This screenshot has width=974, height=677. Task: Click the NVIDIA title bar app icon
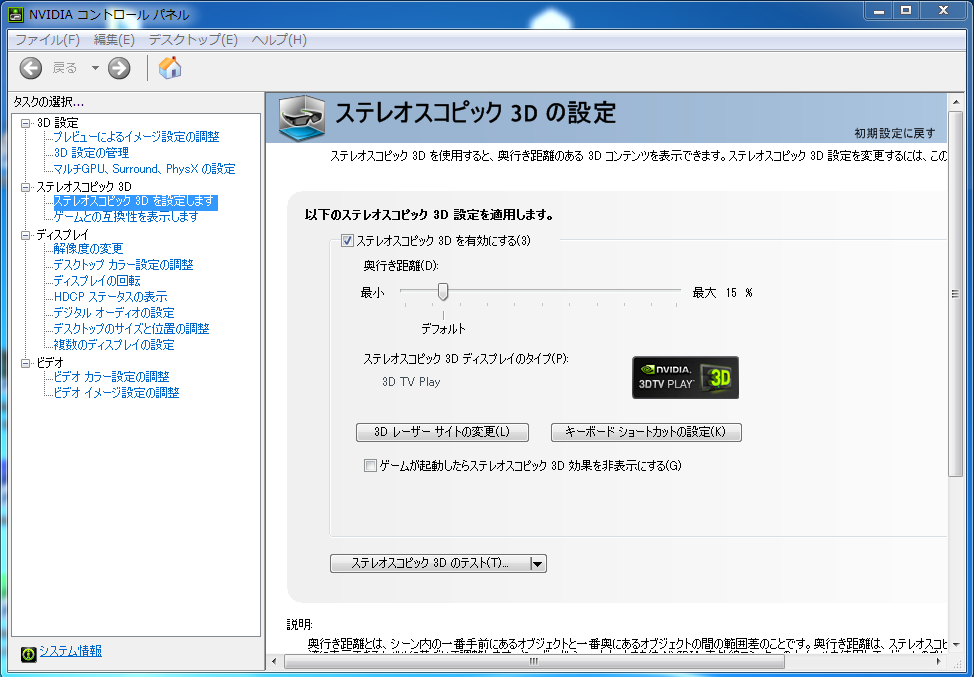click(16, 14)
